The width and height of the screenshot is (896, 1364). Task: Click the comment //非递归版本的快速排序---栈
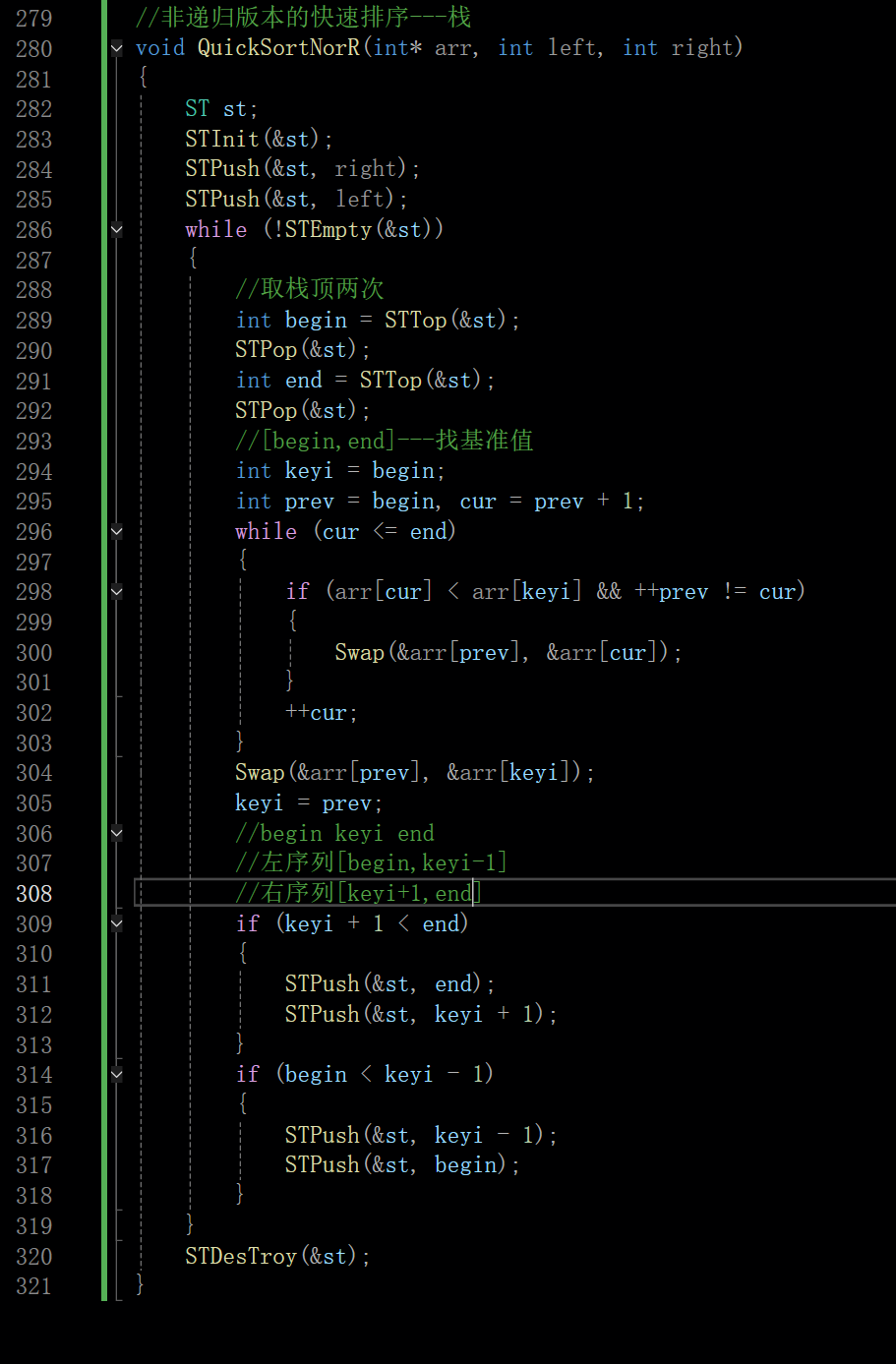pos(303,18)
